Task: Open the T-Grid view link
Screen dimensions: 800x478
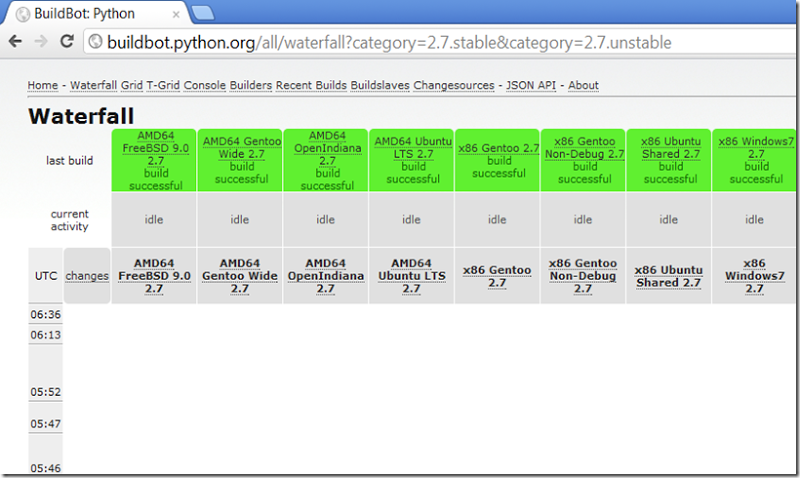Action: 163,85
